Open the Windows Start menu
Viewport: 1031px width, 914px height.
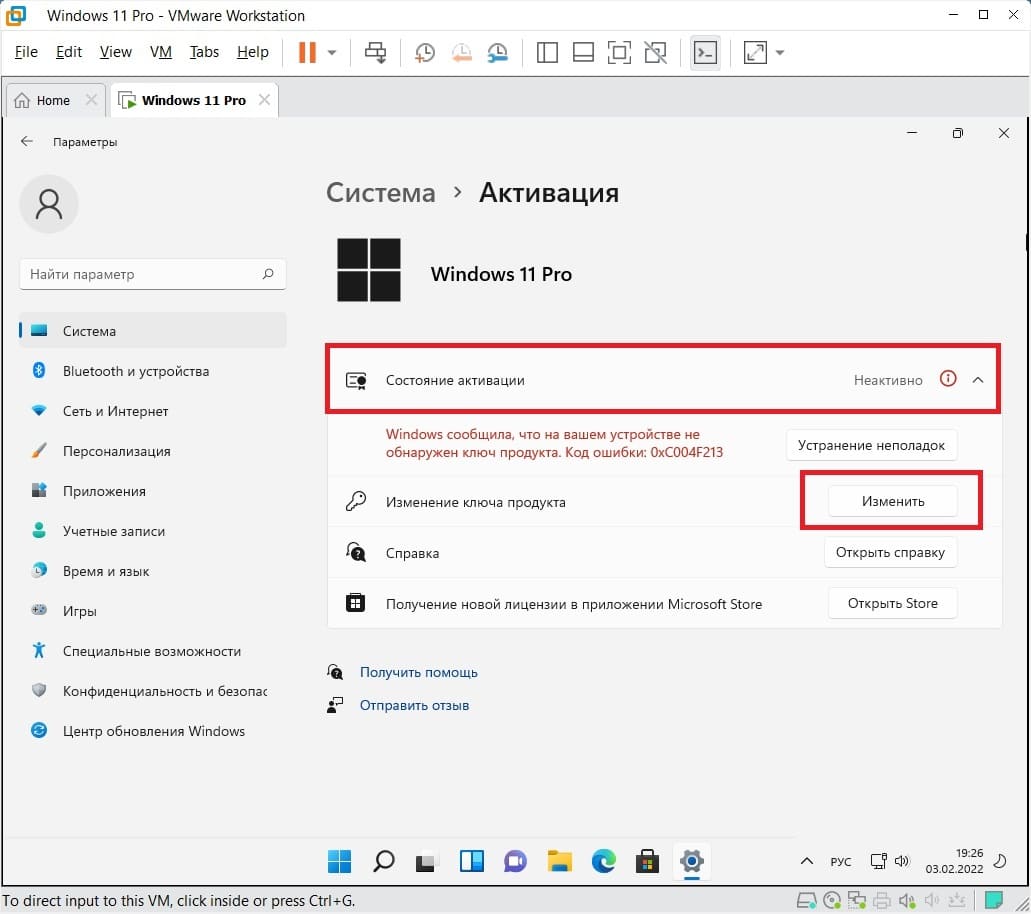(339, 861)
